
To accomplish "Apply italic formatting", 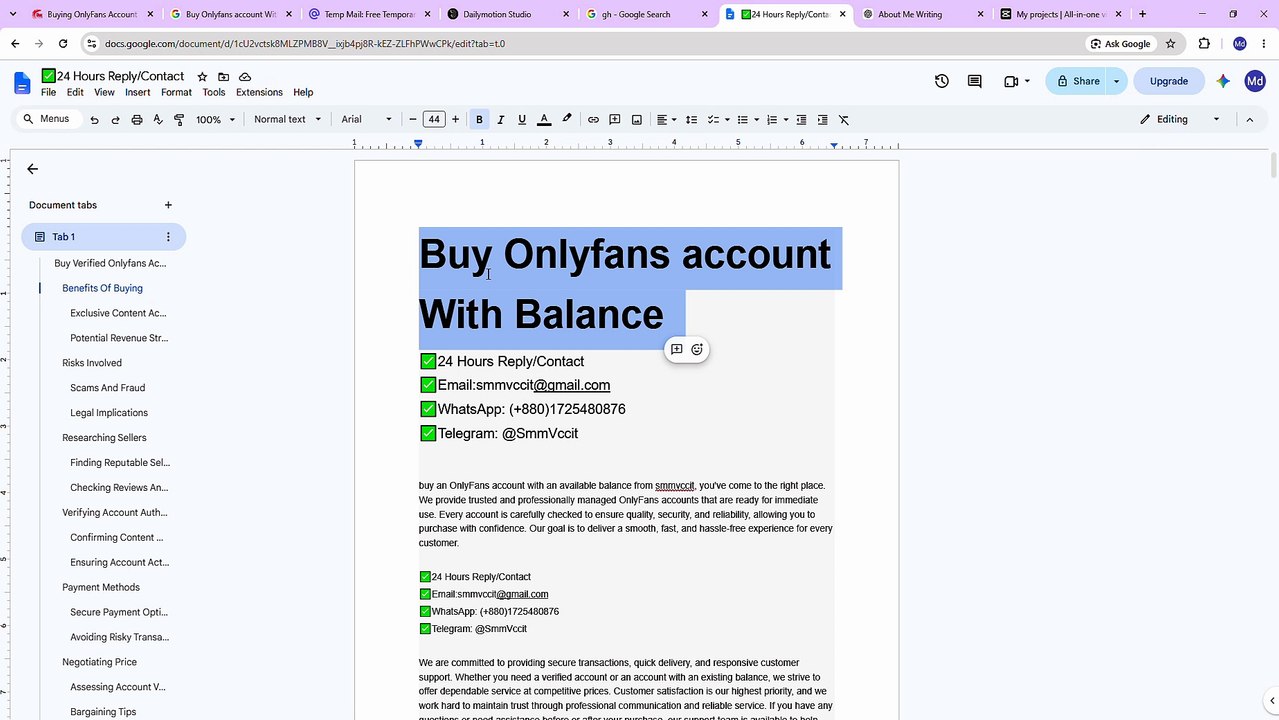I will [x=500, y=120].
